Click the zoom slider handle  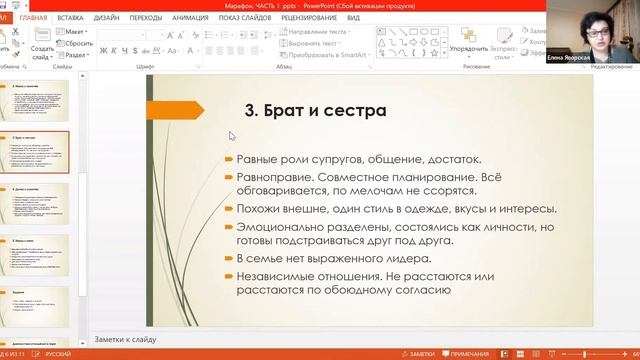point(585,354)
